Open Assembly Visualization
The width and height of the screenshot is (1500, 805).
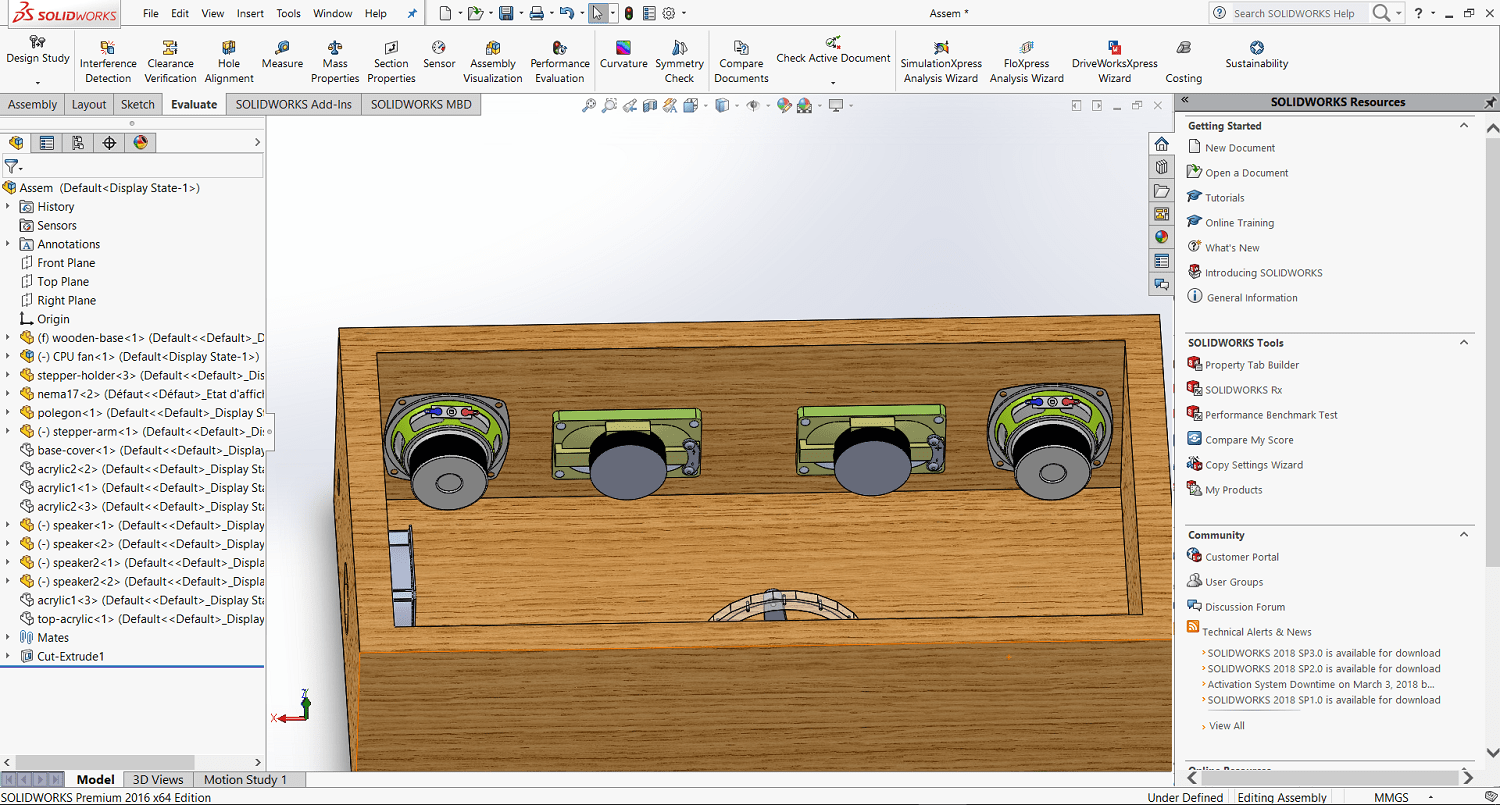(x=493, y=62)
